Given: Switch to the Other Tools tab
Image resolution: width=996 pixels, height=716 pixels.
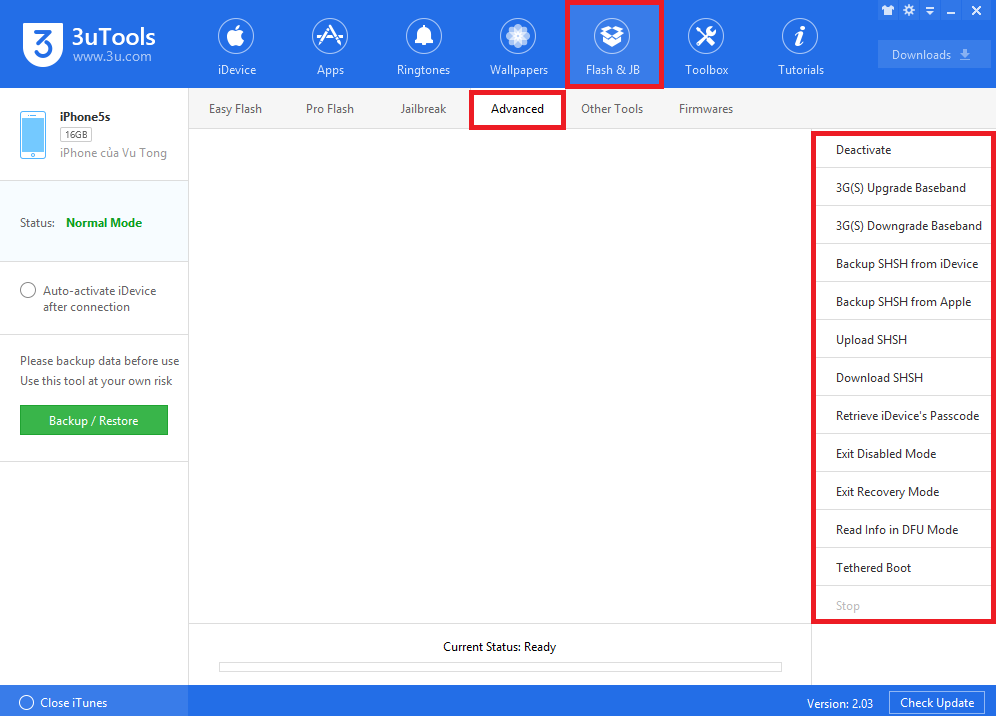Looking at the screenshot, I should [x=612, y=109].
